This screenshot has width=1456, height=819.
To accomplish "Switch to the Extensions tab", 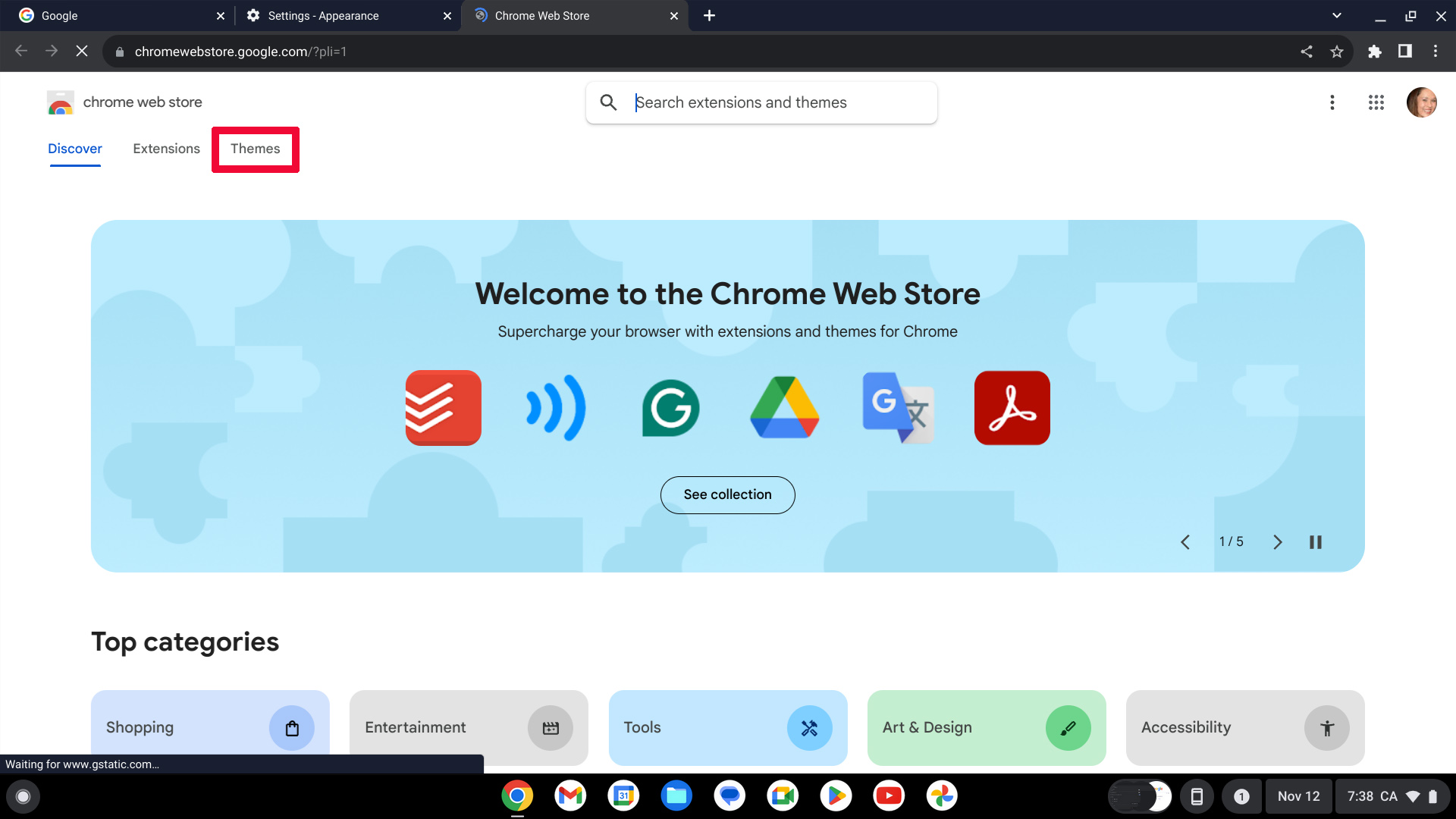I will tap(166, 149).
